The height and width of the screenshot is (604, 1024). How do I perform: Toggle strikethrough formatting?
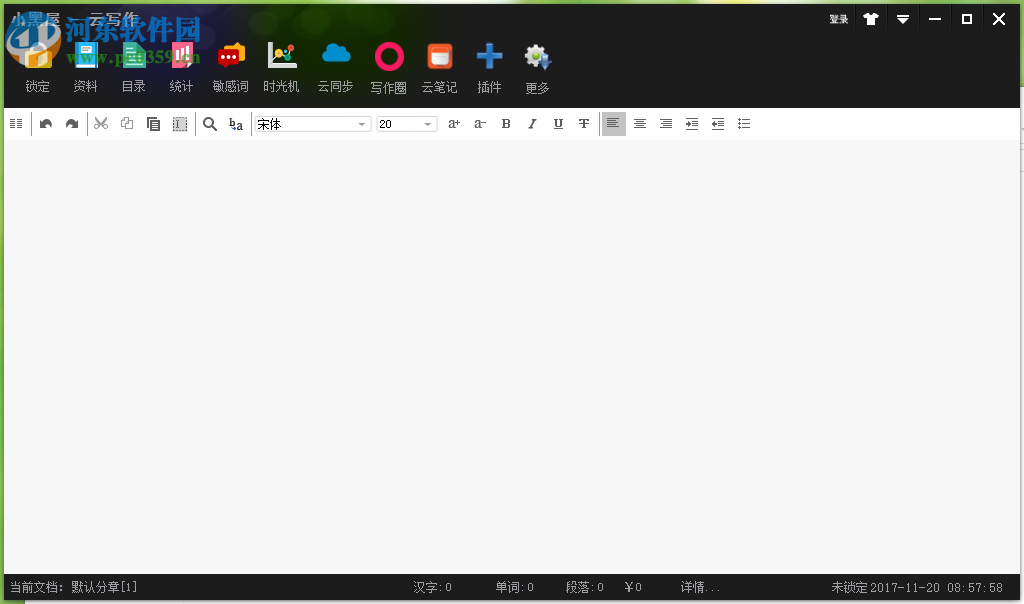tap(584, 123)
